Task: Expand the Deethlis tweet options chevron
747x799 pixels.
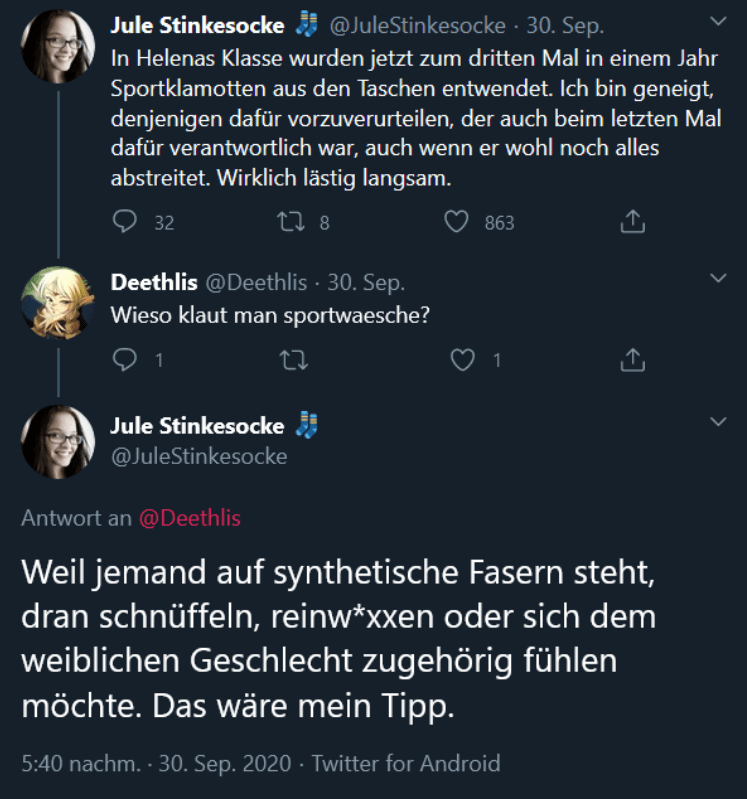Action: tap(718, 277)
